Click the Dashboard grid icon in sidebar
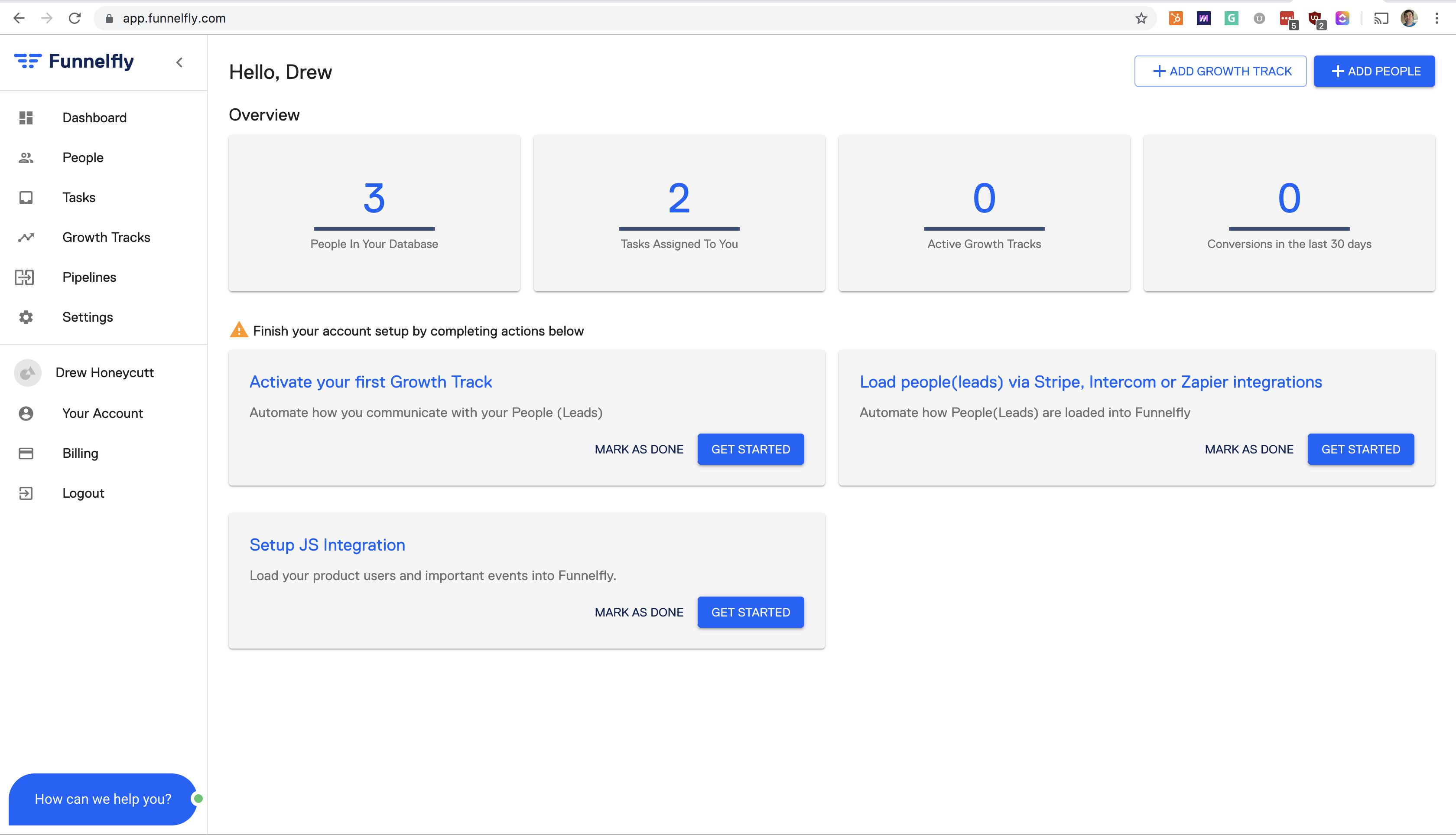The width and height of the screenshot is (1456, 835). coord(26,117)
